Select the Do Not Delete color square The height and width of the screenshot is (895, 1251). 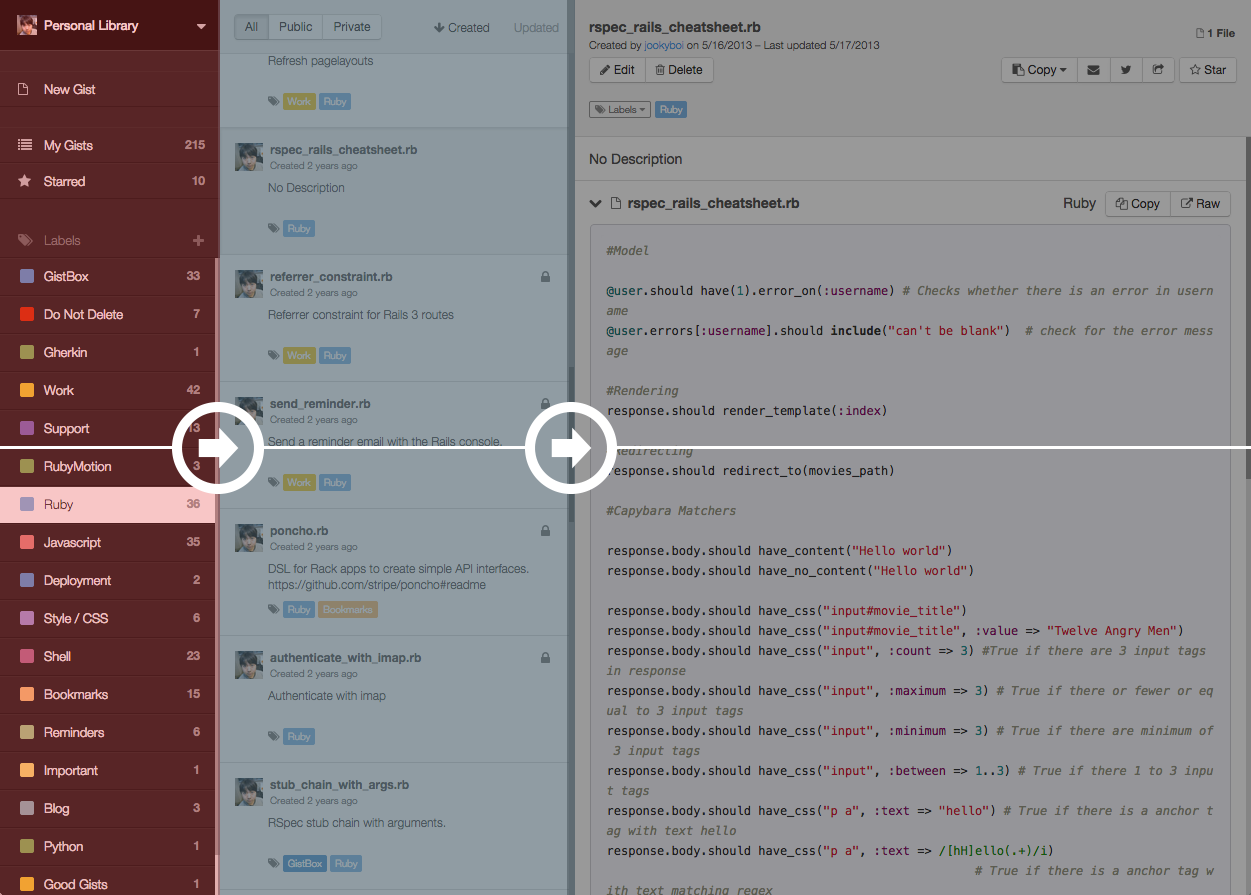click(26, 314)
